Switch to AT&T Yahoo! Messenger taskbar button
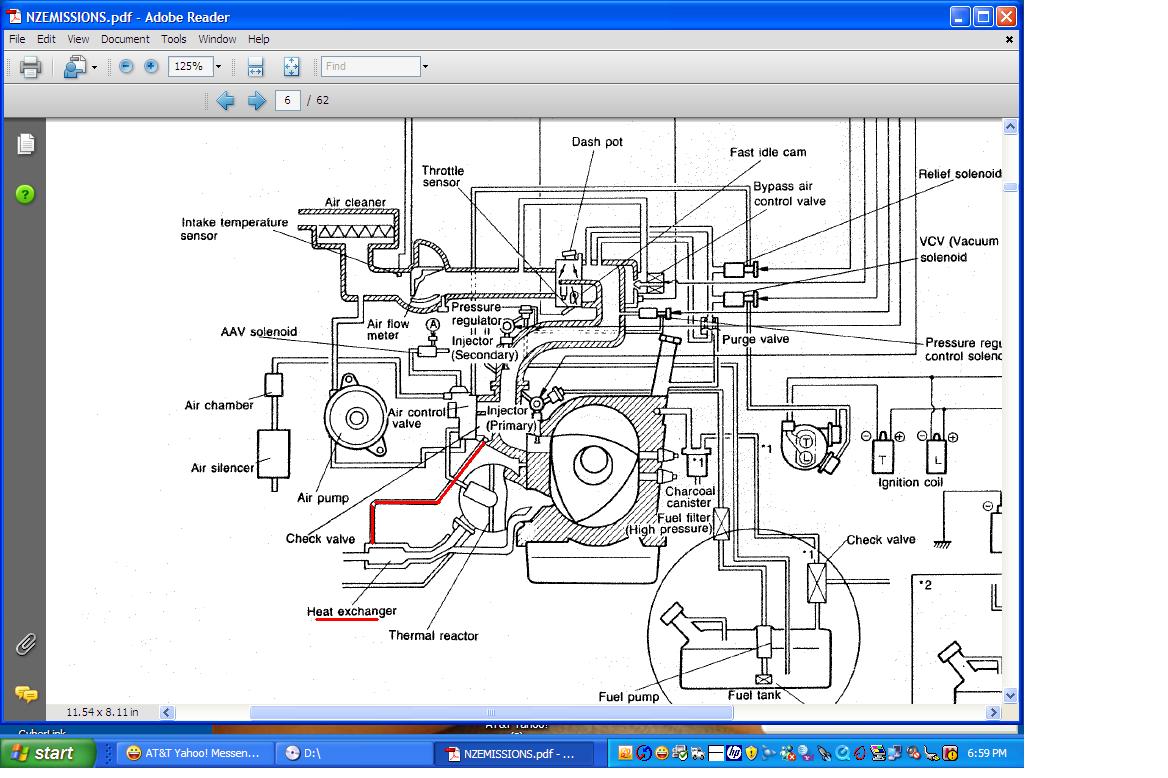Screen dimensions: 1168x778 [194, 753]
